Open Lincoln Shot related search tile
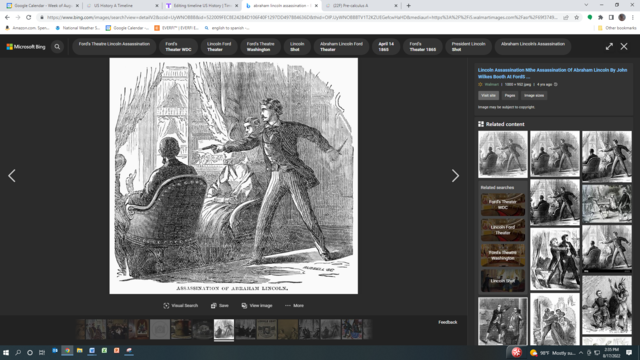The width and height of the screenshot is (640, 360). click(503, 280)
